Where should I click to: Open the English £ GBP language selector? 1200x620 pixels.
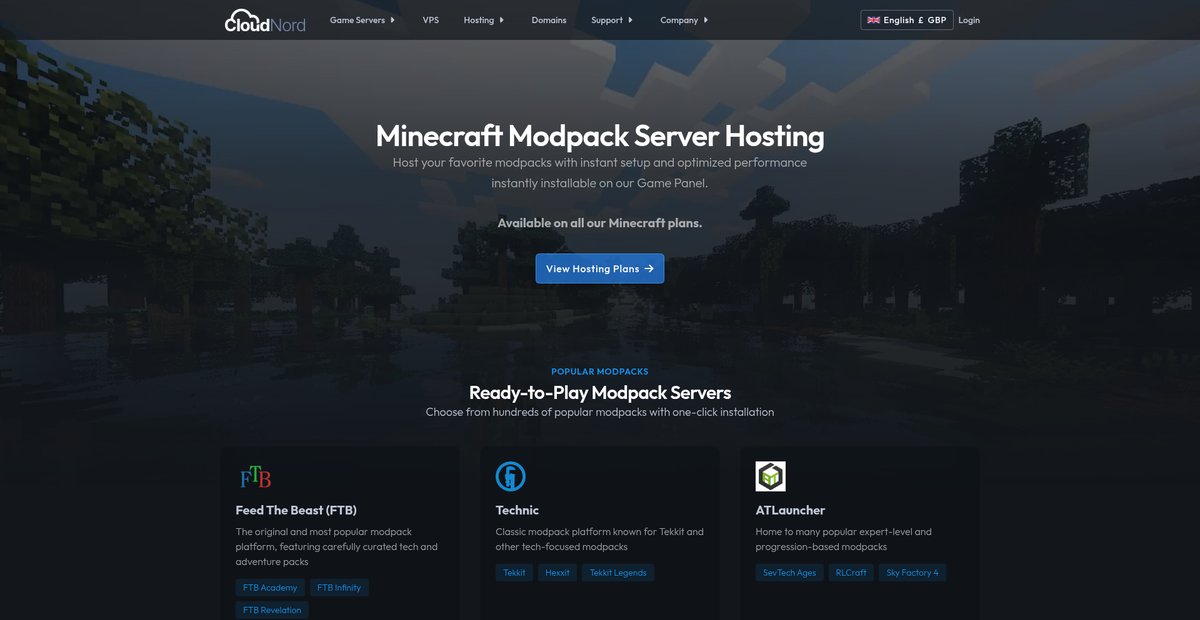(x=907, y=20)
